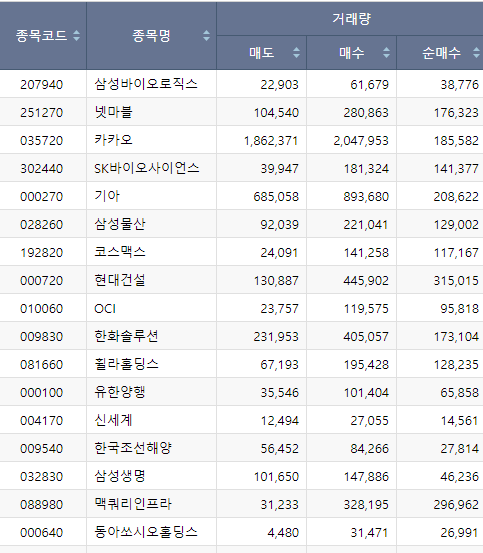The image size is (483, 553).
Task: Click stock code 302440
Action: [42, 169]
